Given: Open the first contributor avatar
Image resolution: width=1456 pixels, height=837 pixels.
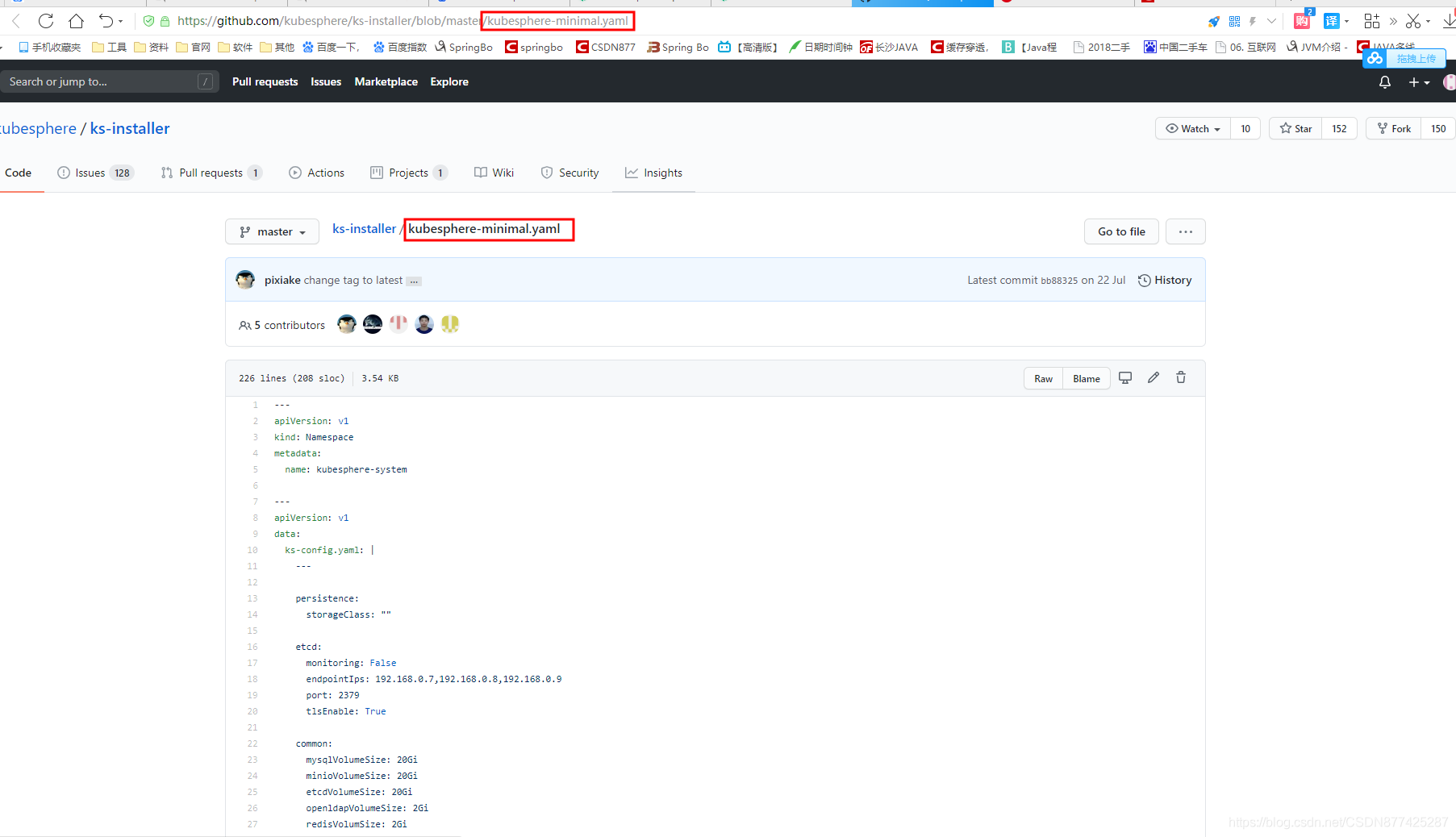Looking at the screenshot, I should pos(347,324).
